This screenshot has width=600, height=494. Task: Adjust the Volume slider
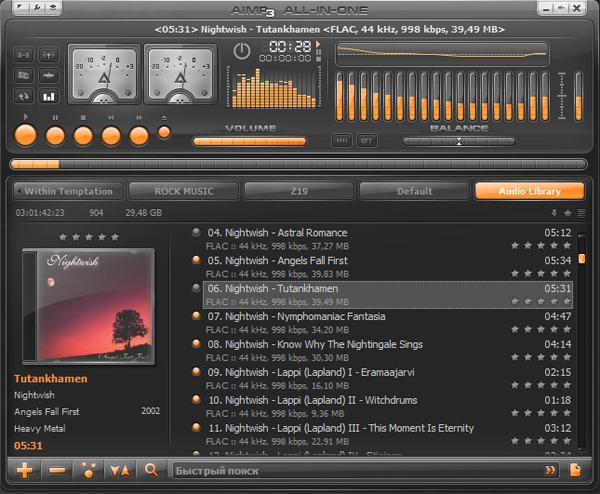coord(249,142)
